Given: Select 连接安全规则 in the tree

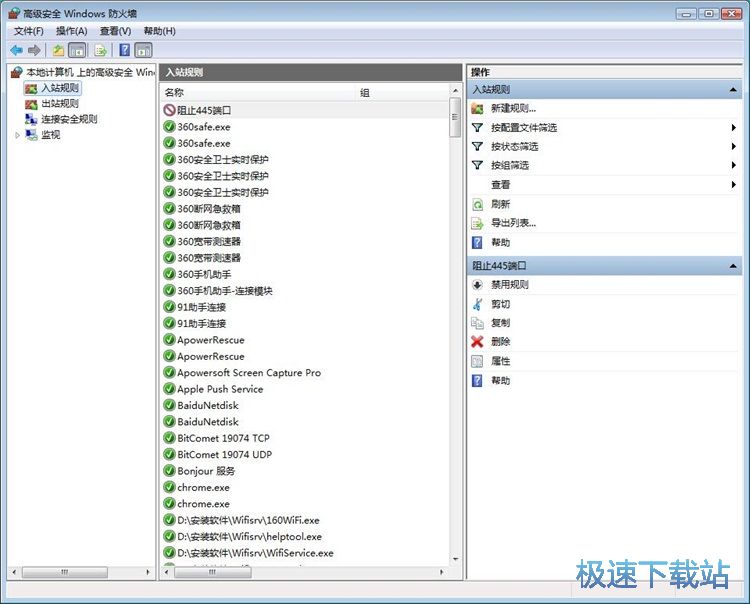Looking at the screenshot, I should (69, 119).
